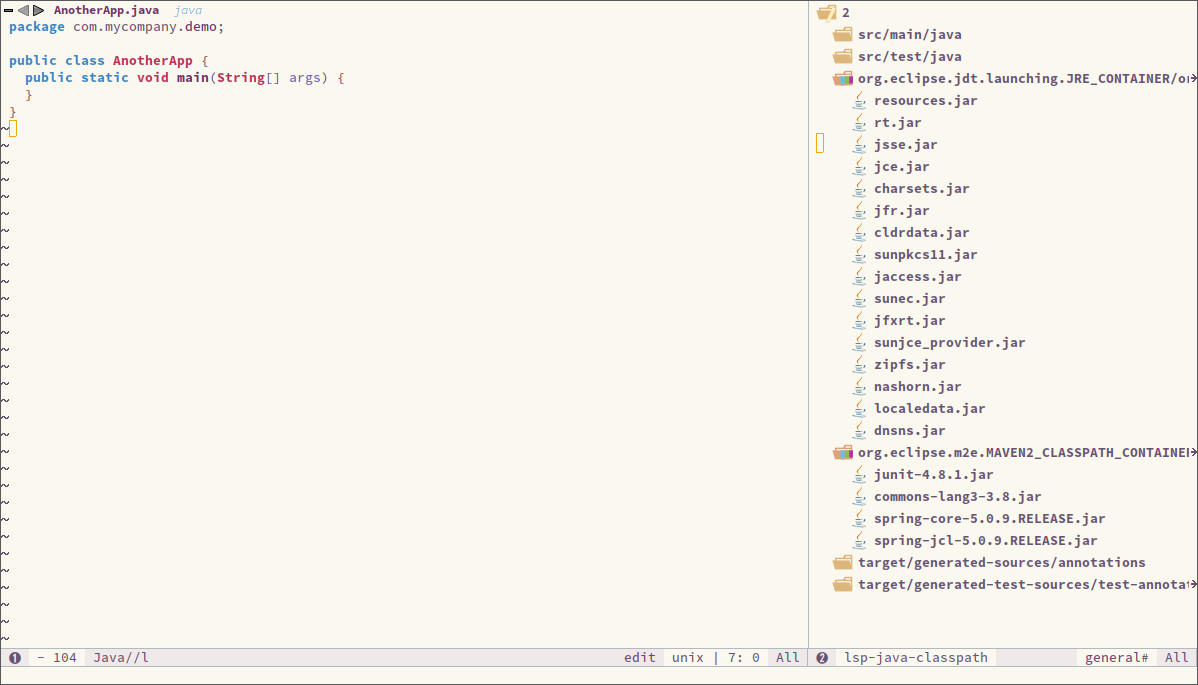Click the lsp-java-classpath buffer name
Screen dimensions: 1198x685
click(x=915, y=658)
